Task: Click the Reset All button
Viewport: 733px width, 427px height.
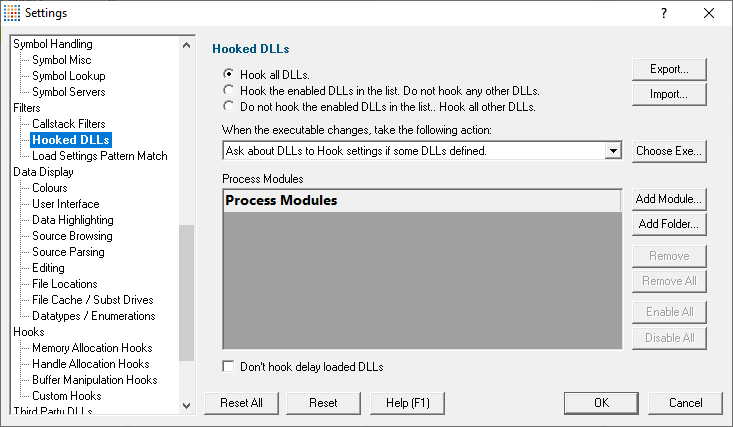Action: (x=241, y=403)
